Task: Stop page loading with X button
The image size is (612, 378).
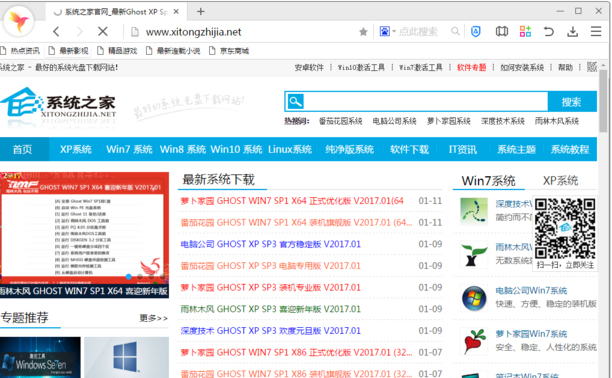Action: [x=103, y=32]
